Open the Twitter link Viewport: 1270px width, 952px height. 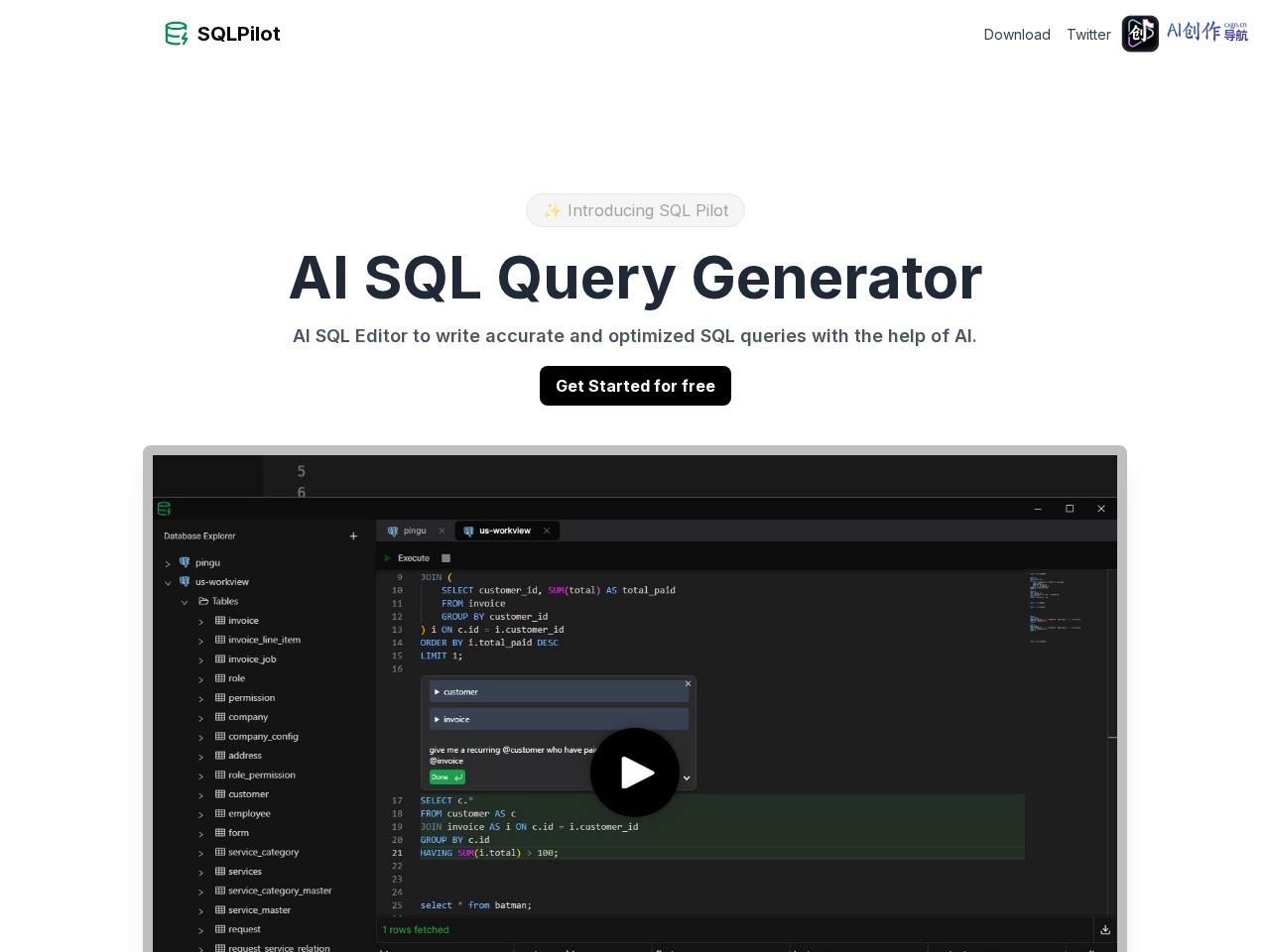pyautogui.click(x=1088, y=34)
